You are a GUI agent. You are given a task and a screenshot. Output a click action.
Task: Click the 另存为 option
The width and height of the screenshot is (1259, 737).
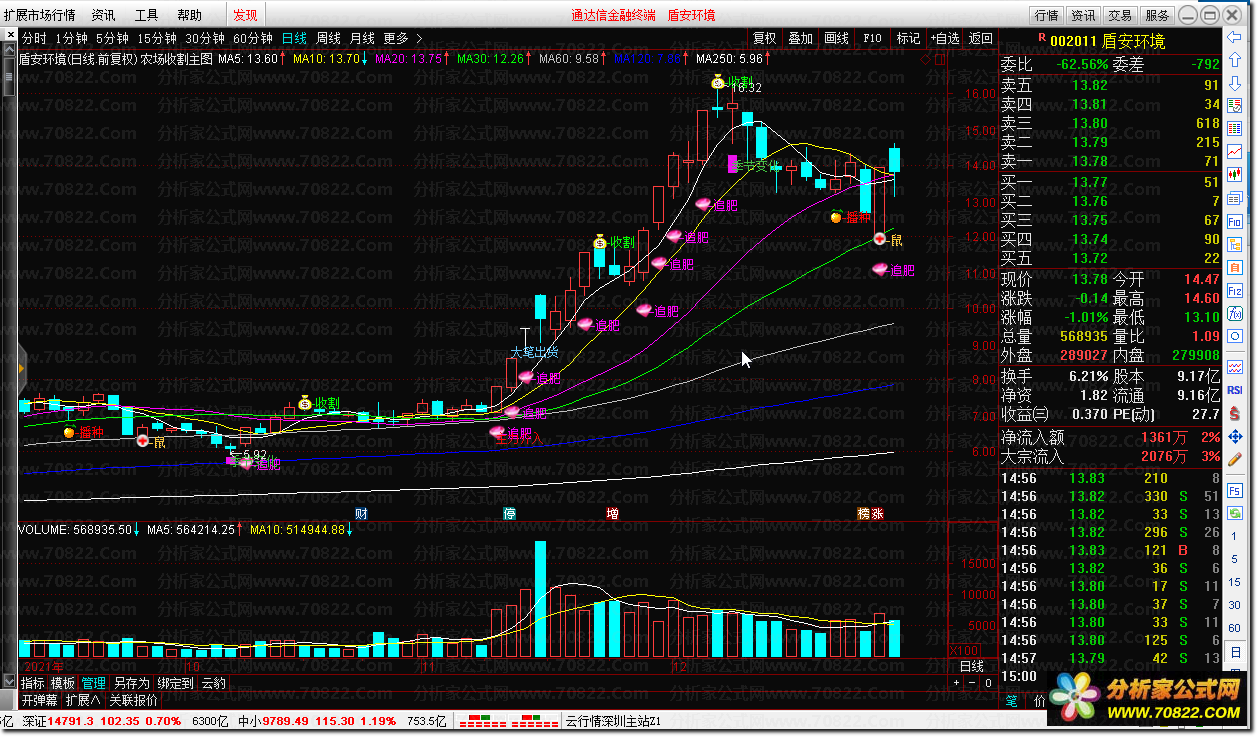coord(131,683)
